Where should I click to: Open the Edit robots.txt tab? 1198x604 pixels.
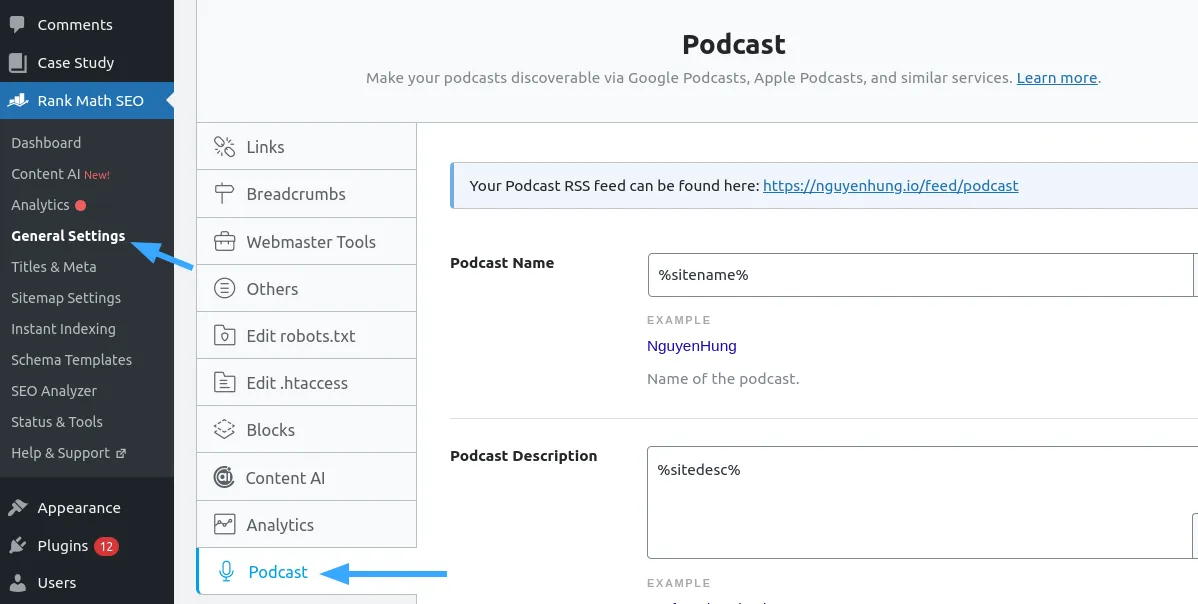306,336
